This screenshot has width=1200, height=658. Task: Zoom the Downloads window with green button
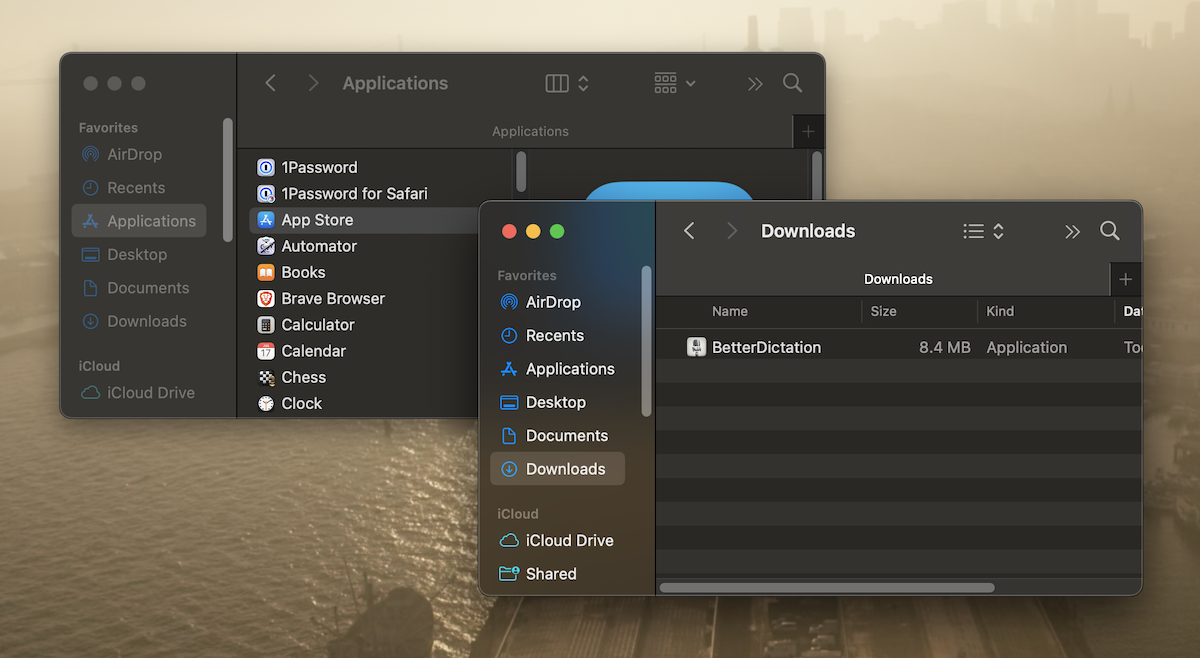point(557,231)
